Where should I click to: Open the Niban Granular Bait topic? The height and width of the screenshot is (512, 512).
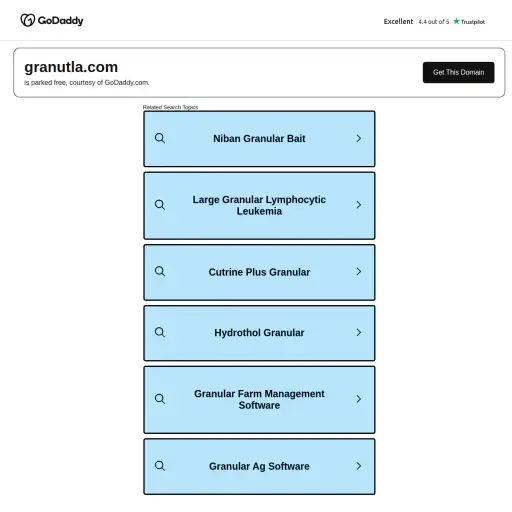tap(259, 139)
